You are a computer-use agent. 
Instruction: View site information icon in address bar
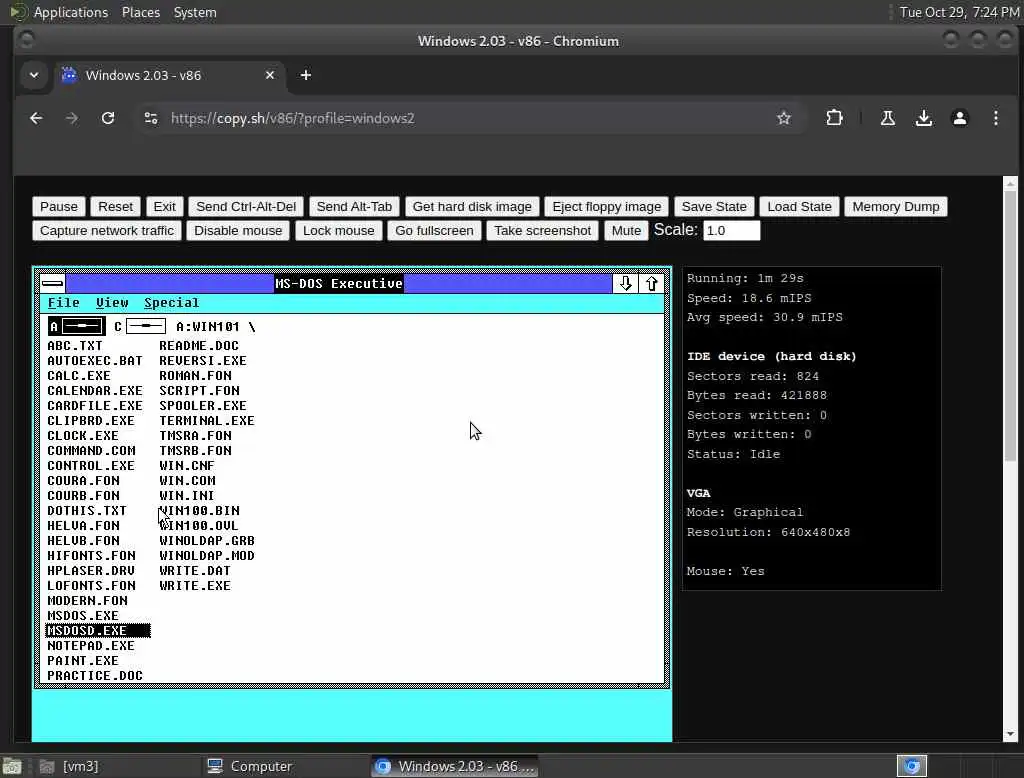[151, 118]
